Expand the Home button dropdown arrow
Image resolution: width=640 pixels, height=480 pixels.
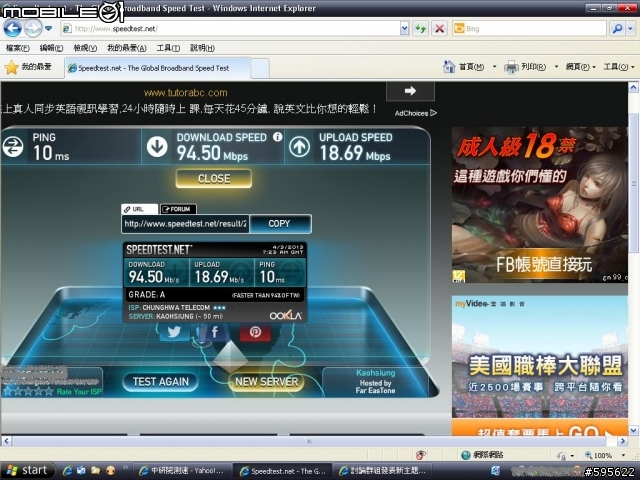[x=494, y=67]
